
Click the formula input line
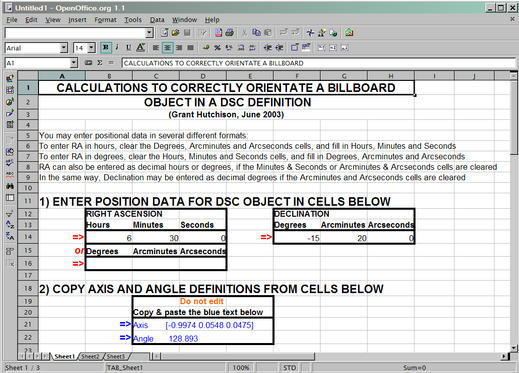tap(319, 63)
